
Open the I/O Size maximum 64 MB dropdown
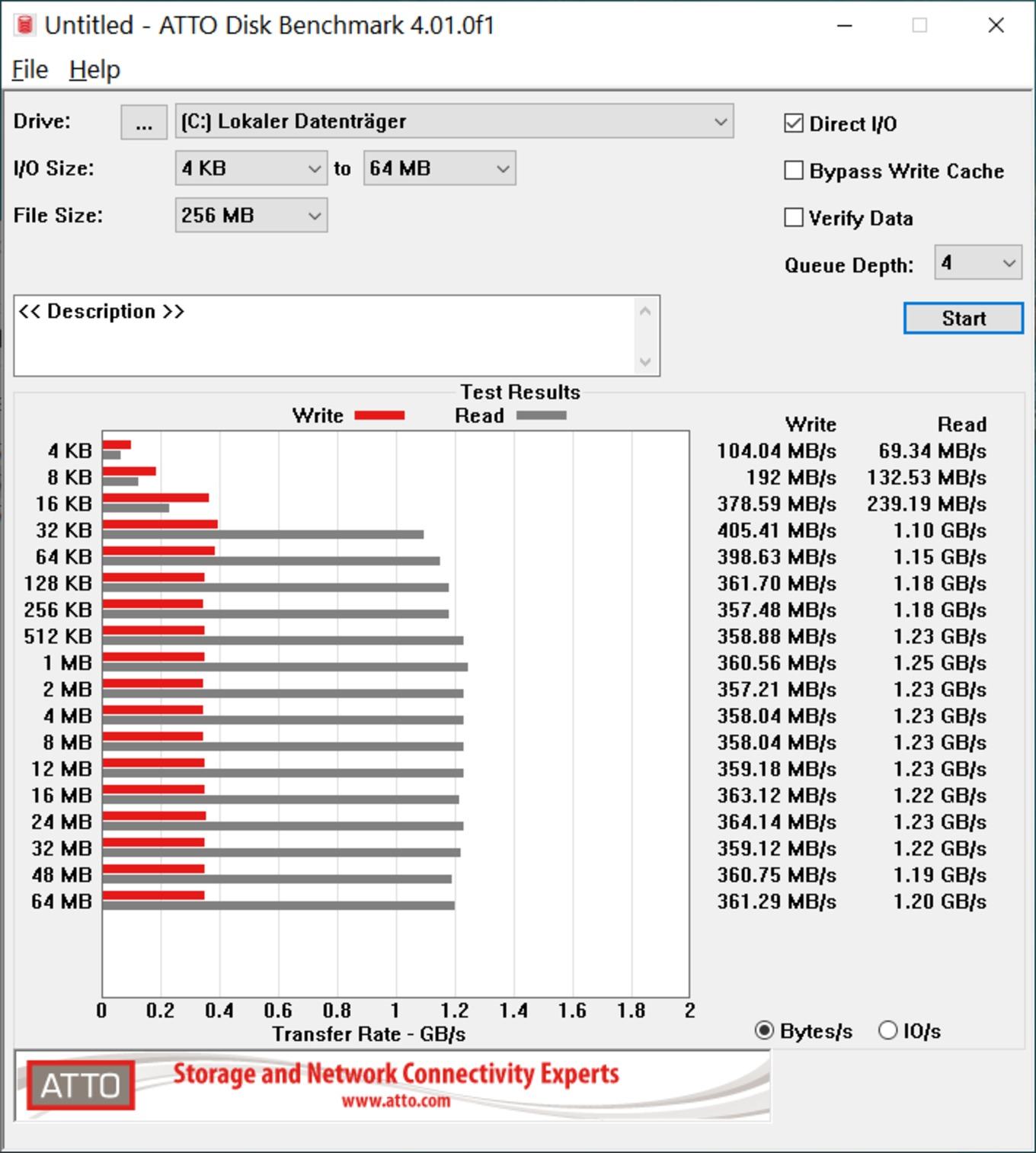pos(440,168)
